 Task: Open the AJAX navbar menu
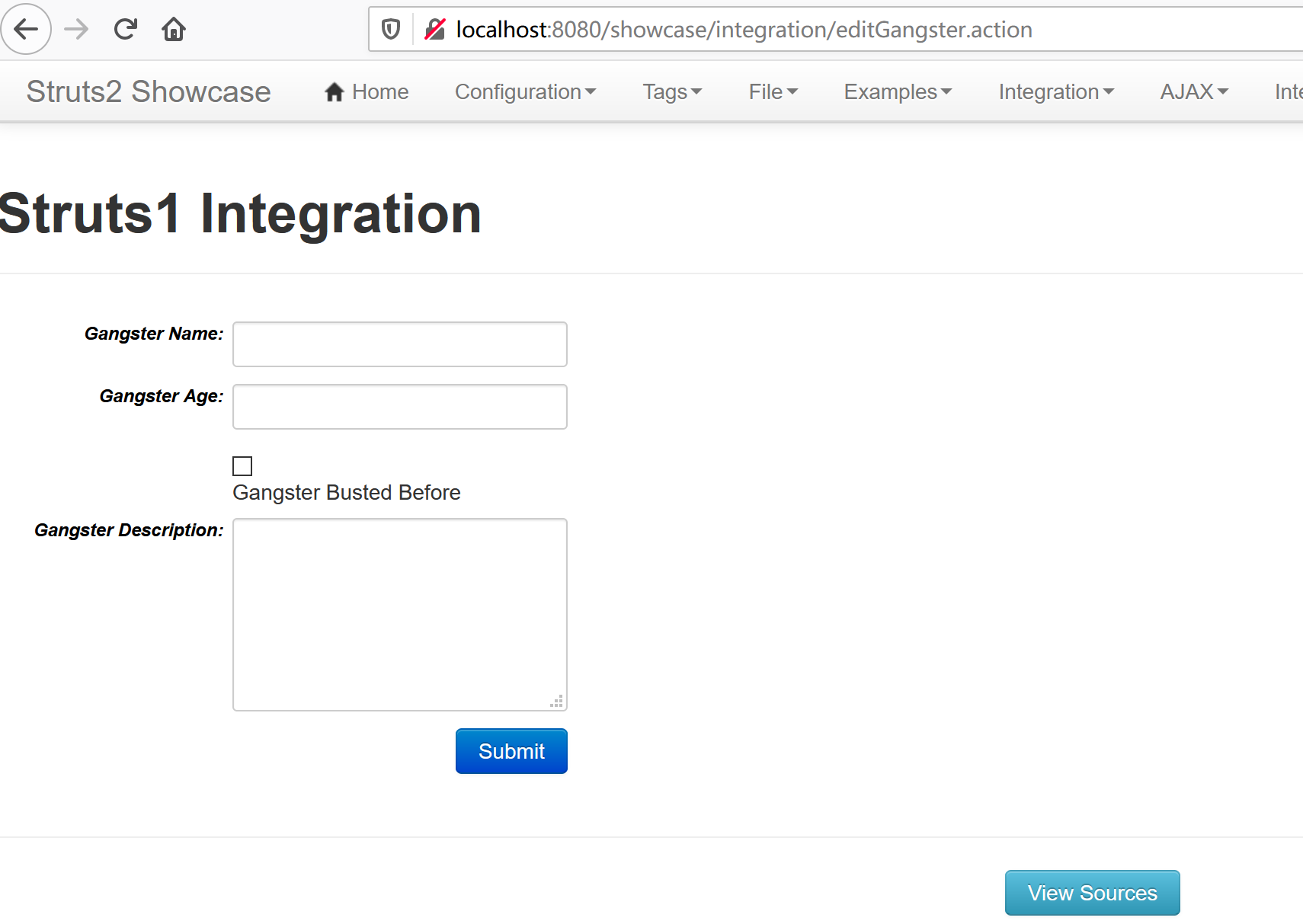pyautogui.click(x=1194, y=92)
